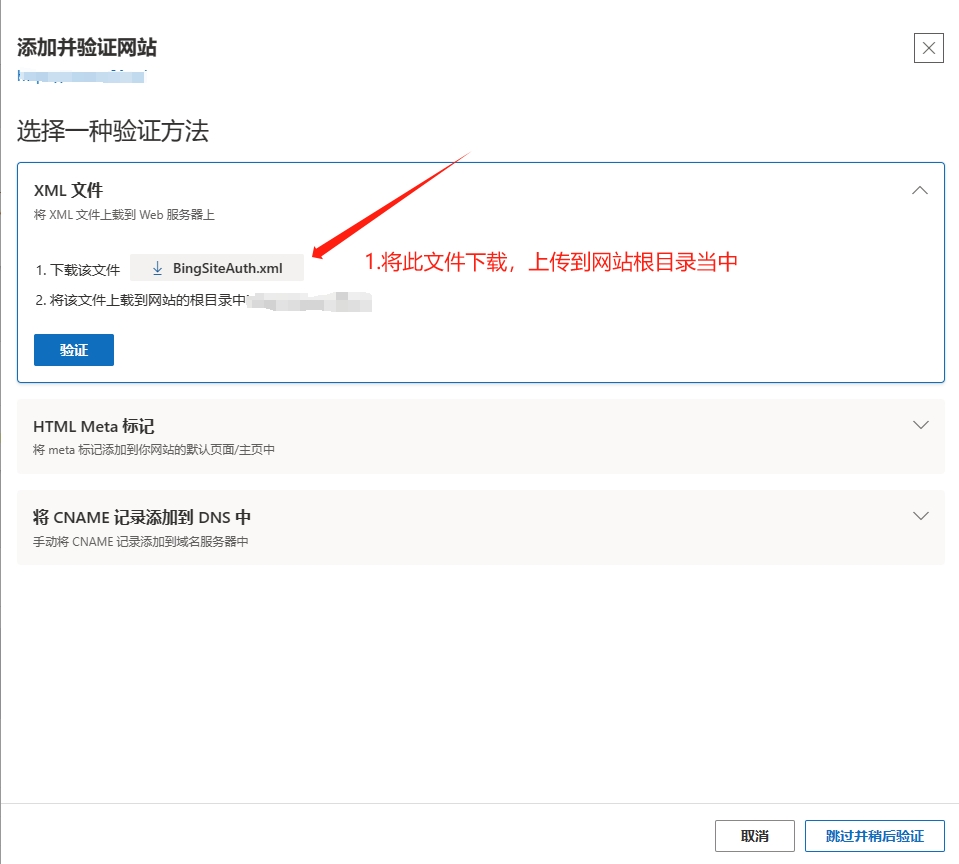
Task: Close the 添加并验证网站 dialog
Action: (928, 48)
